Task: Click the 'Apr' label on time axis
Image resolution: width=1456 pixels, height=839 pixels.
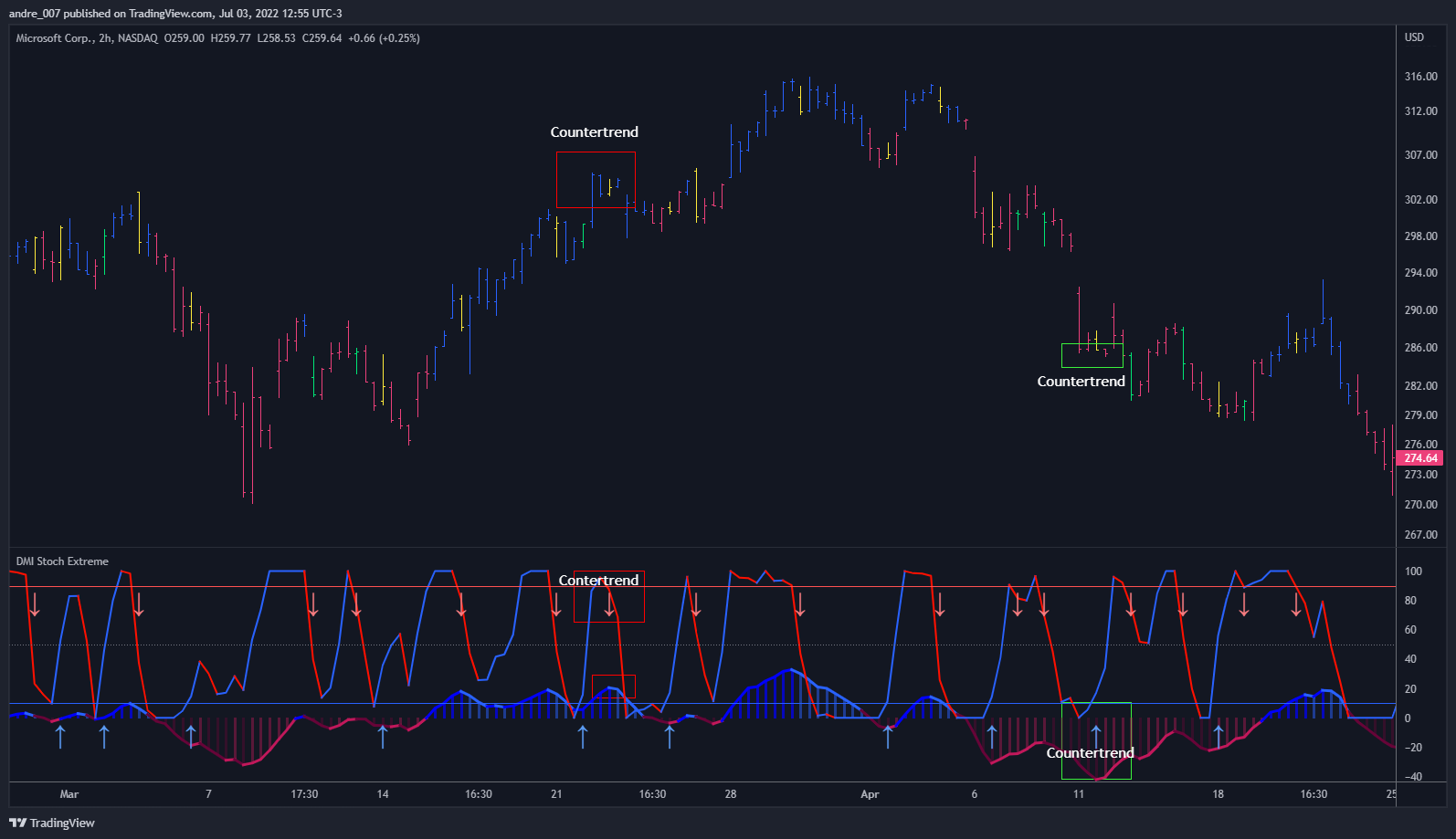Action: 870,794
